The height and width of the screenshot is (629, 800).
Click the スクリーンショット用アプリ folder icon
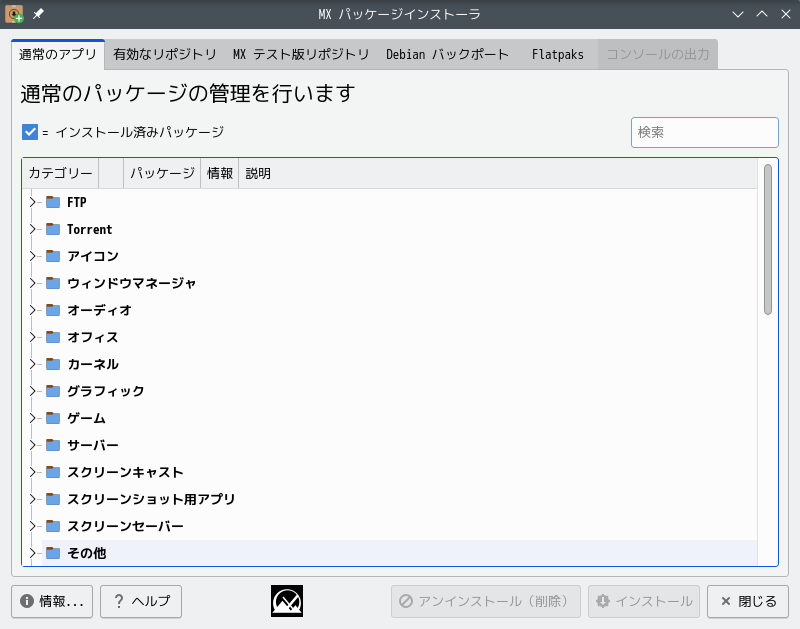53,499
